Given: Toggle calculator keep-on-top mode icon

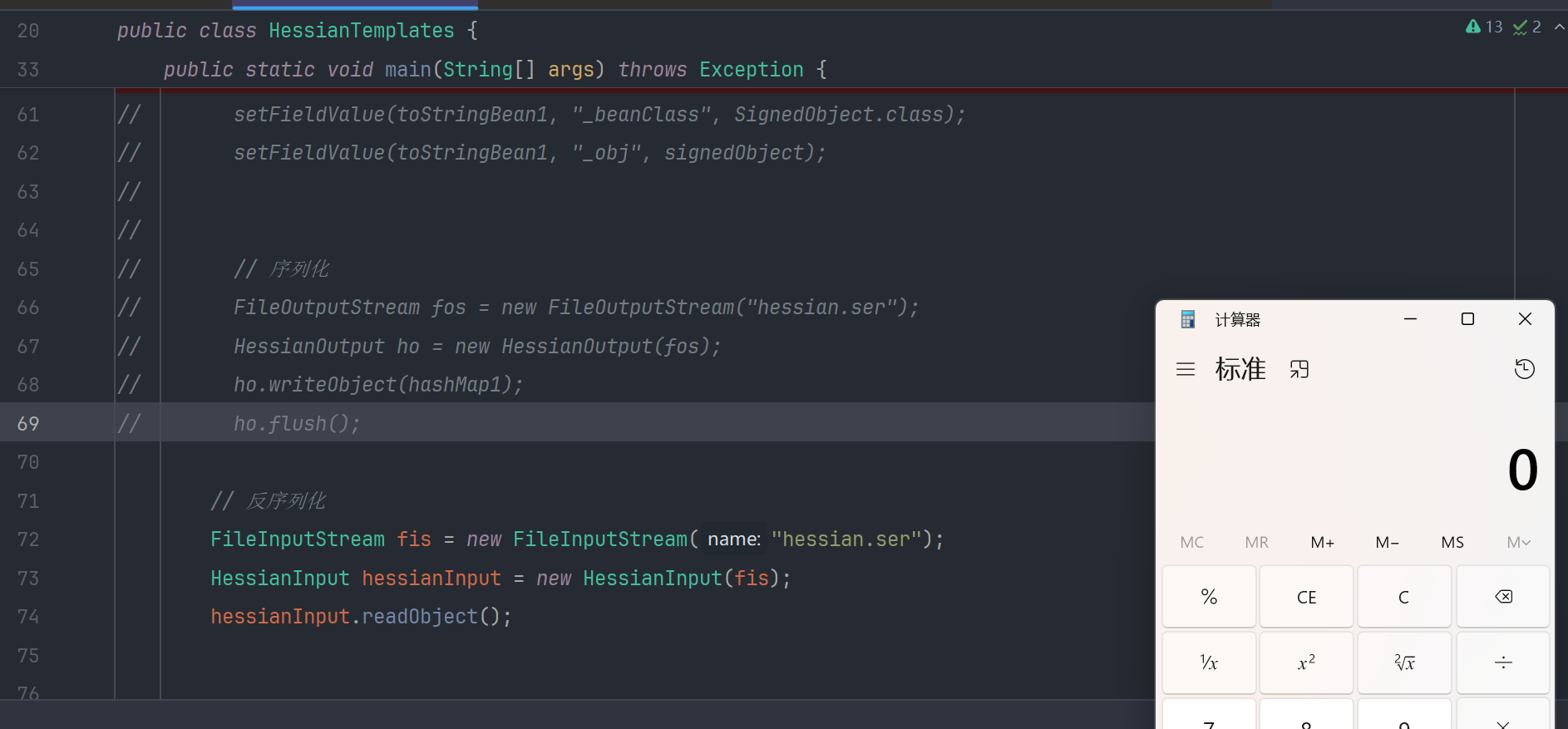Looking at the screenshot, I should click(1299, 369).
